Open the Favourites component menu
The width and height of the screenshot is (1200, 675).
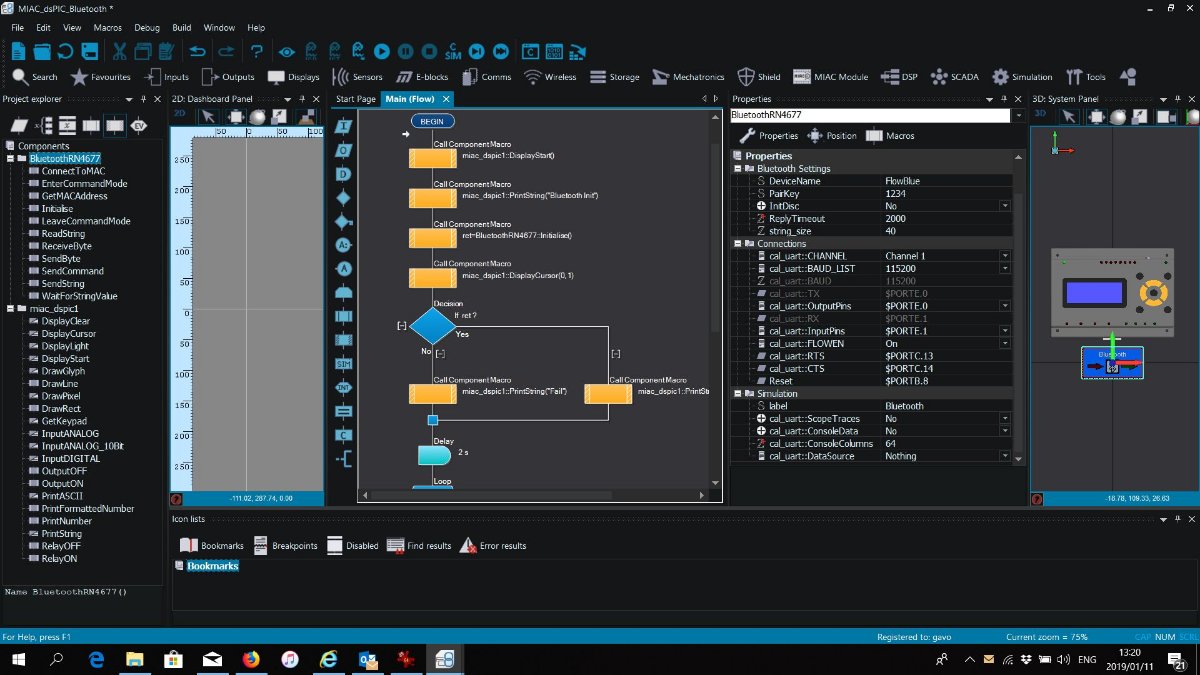tap(101, 77)
